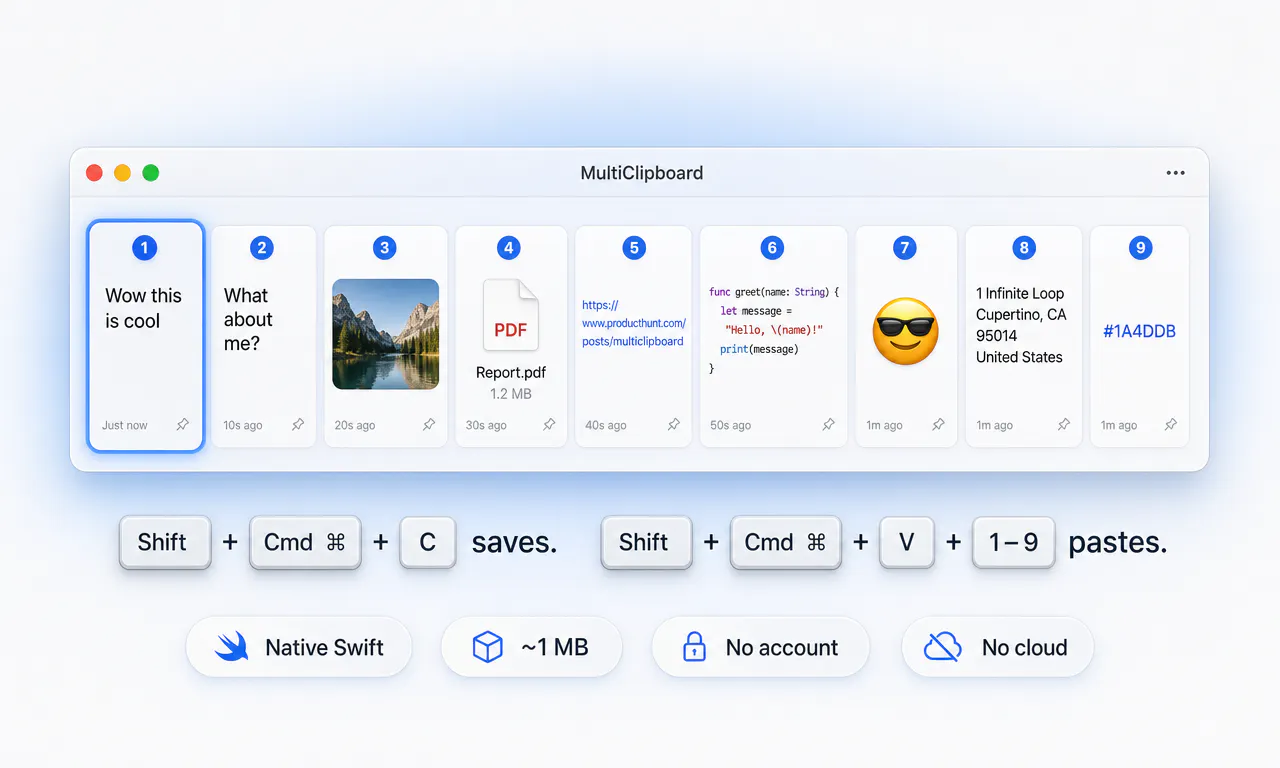Click the "40s ago" timestamp
The image size is (1280, 768).
coord(606,425)
